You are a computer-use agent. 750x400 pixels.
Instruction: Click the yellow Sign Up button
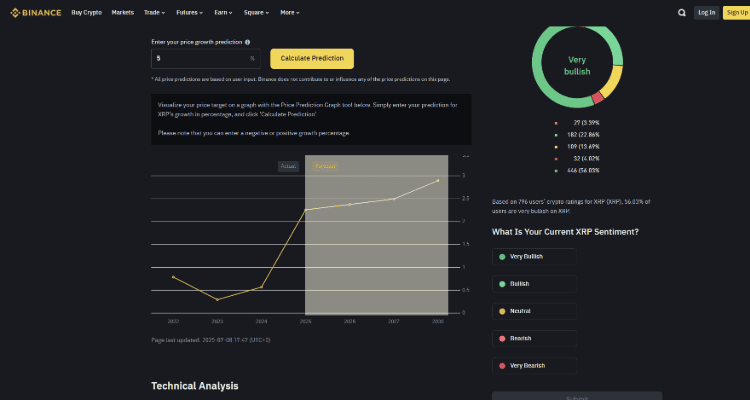click(736, 13)
